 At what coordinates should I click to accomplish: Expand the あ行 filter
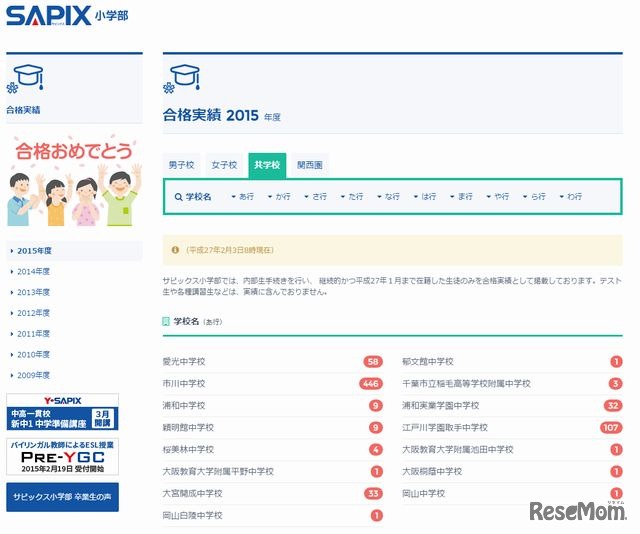[x=243, y=197]
